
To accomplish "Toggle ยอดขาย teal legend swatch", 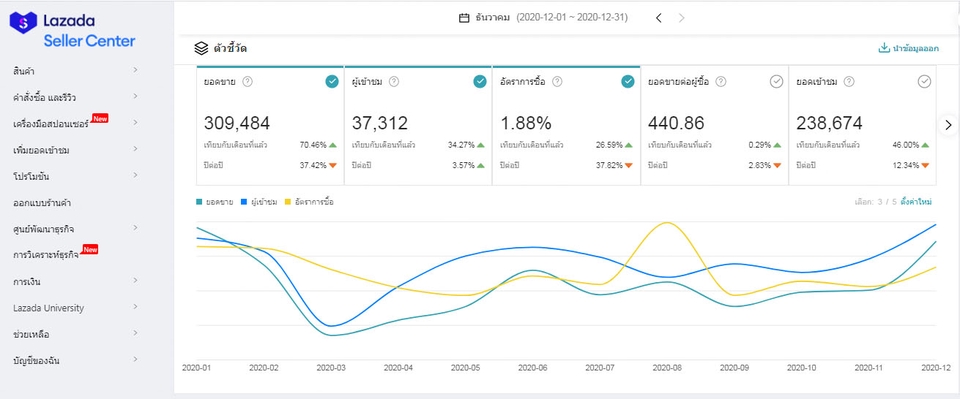I will [x=199, y=202].
